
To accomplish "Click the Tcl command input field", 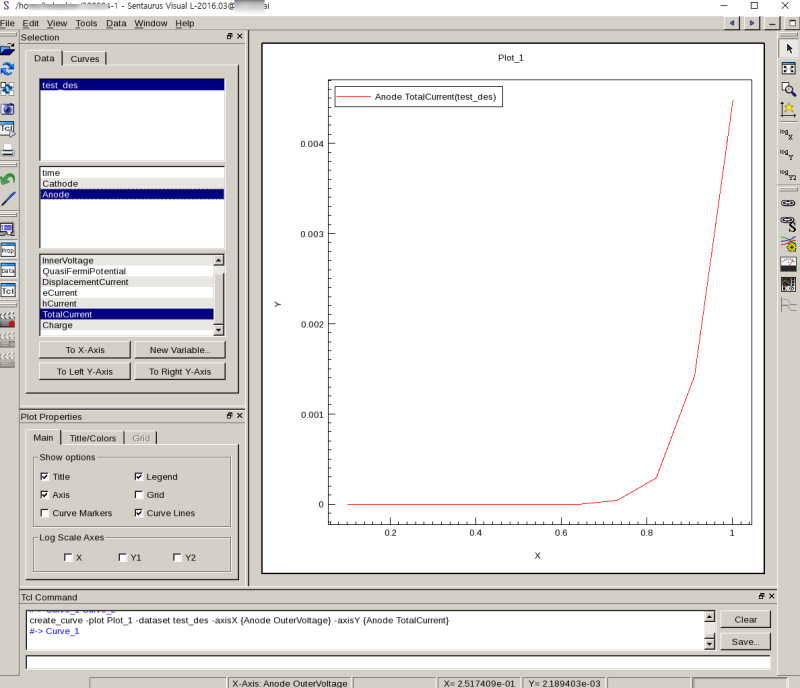I will pos(398,662).
